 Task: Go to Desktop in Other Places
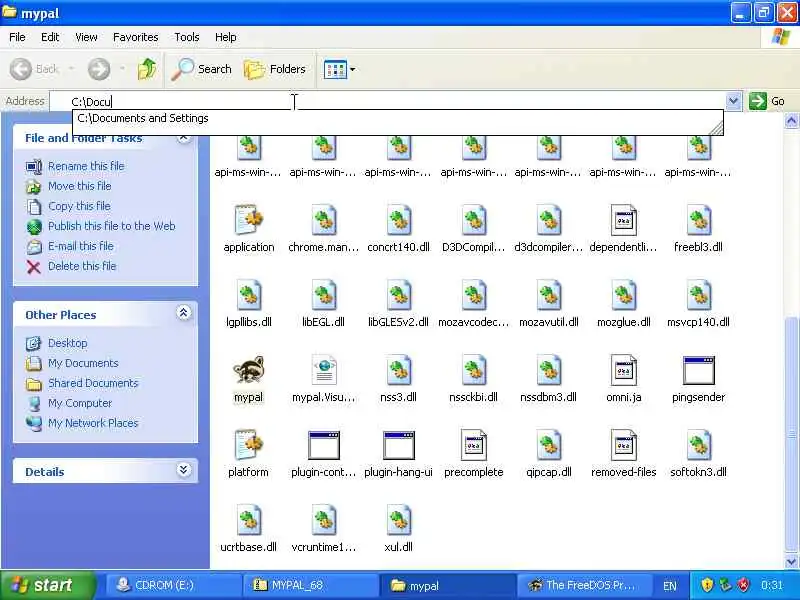(67, 343)
